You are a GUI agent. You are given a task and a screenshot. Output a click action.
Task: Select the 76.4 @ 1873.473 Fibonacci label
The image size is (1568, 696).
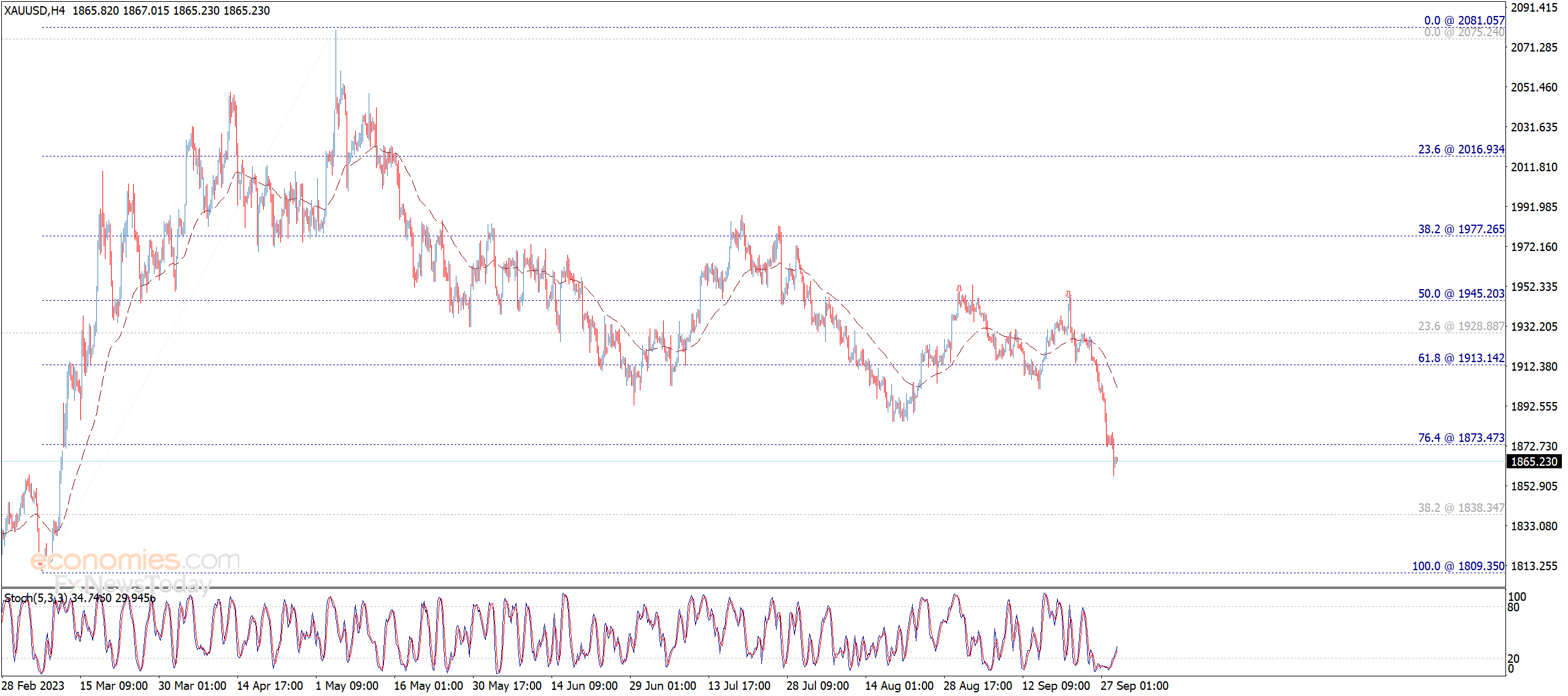[1461, 438]
